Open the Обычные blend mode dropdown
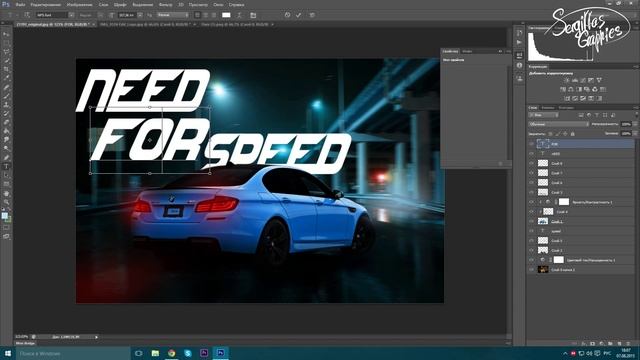 pyautogui.click(x=558, y=124)
